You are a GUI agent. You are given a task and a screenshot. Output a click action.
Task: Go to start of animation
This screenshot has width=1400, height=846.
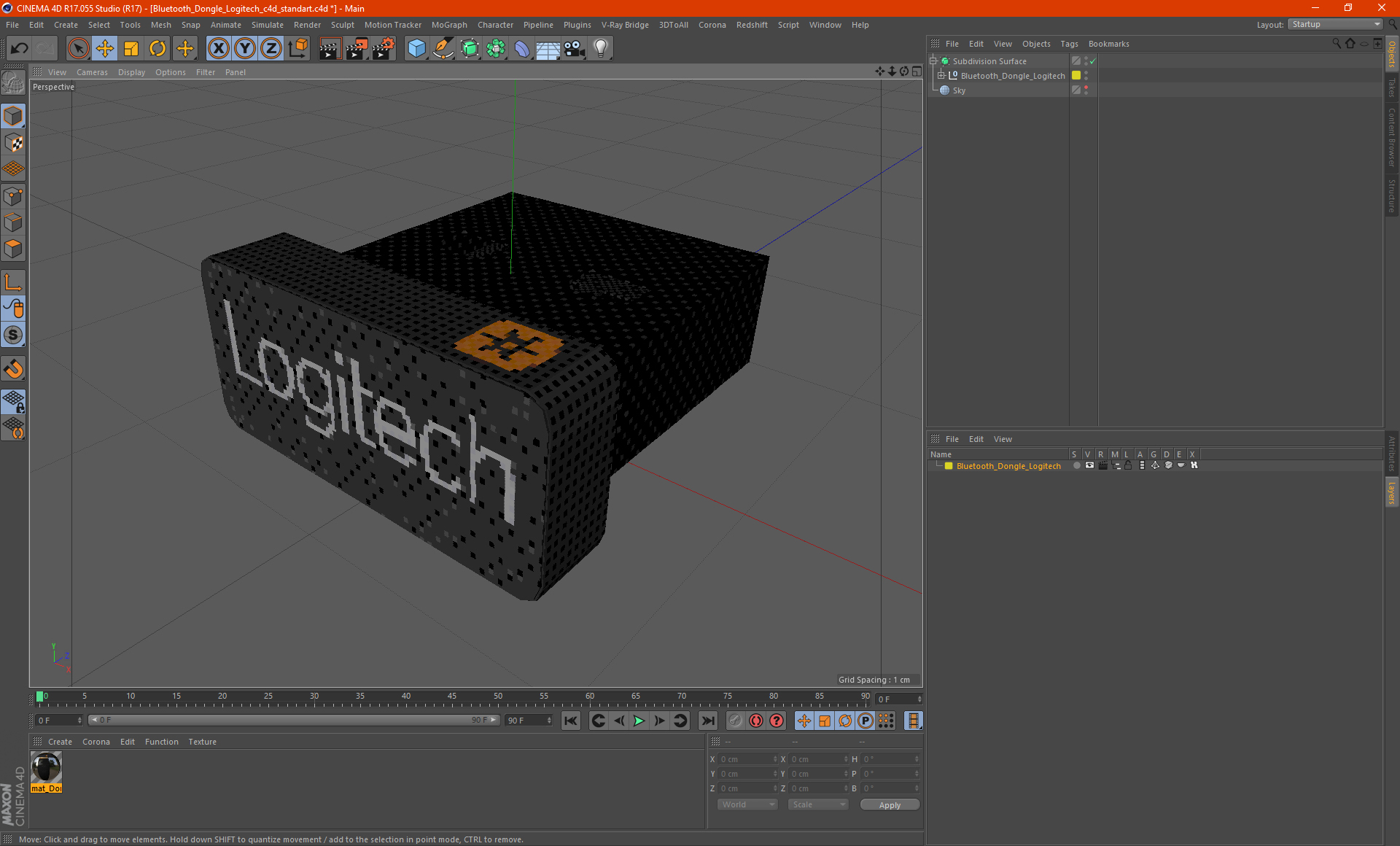tap(571, 721)
